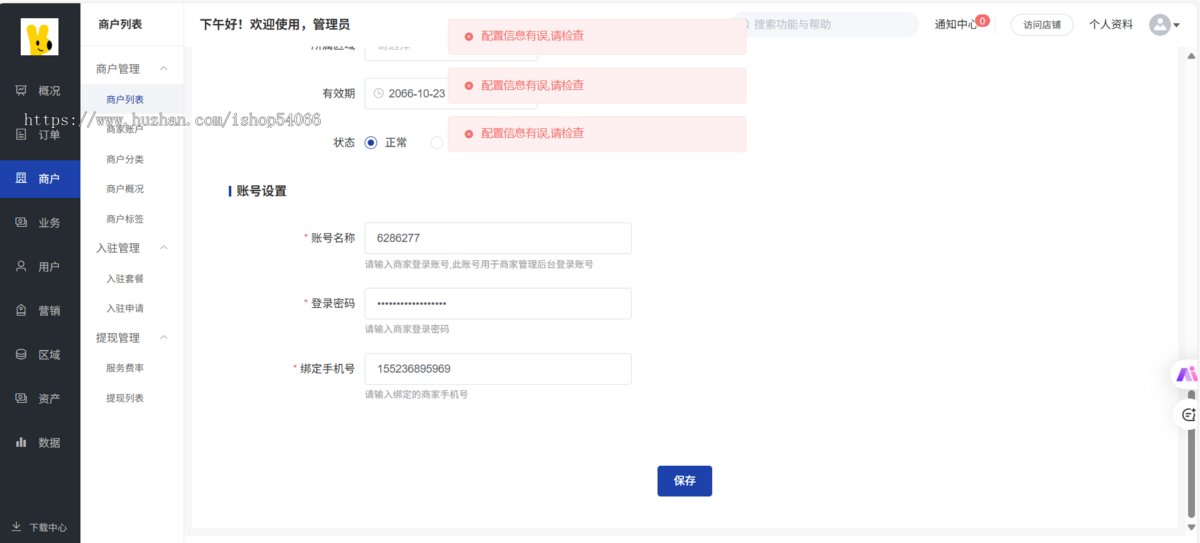This screenshot has width=1200, height=543.
Task: Click the 登录密码 input field
Action: coord(498,303)
